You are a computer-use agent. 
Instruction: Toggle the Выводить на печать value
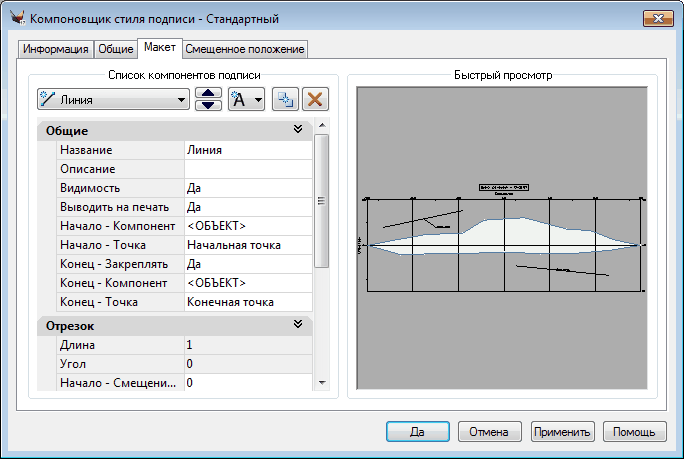247,207
